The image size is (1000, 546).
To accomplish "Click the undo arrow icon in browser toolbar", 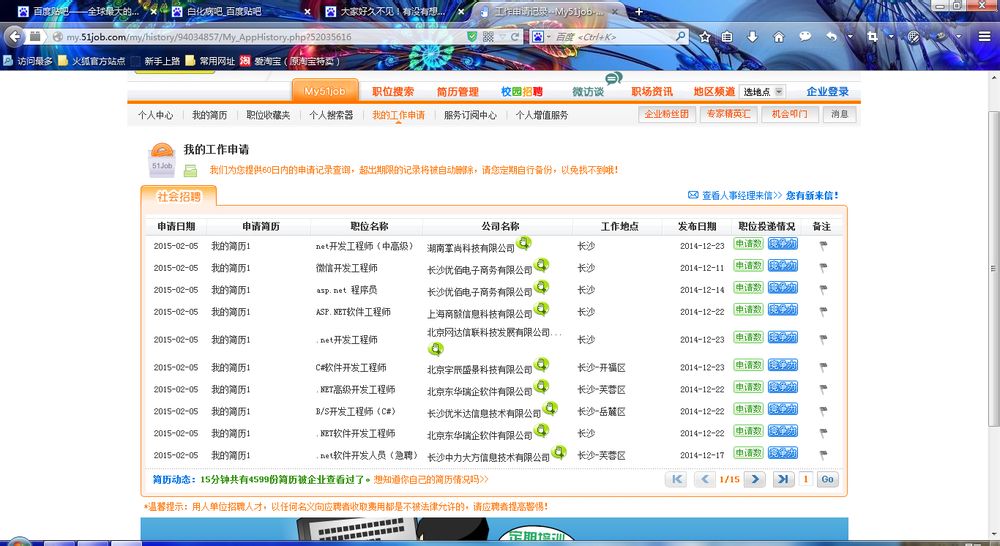I will [x=832, y=37].
